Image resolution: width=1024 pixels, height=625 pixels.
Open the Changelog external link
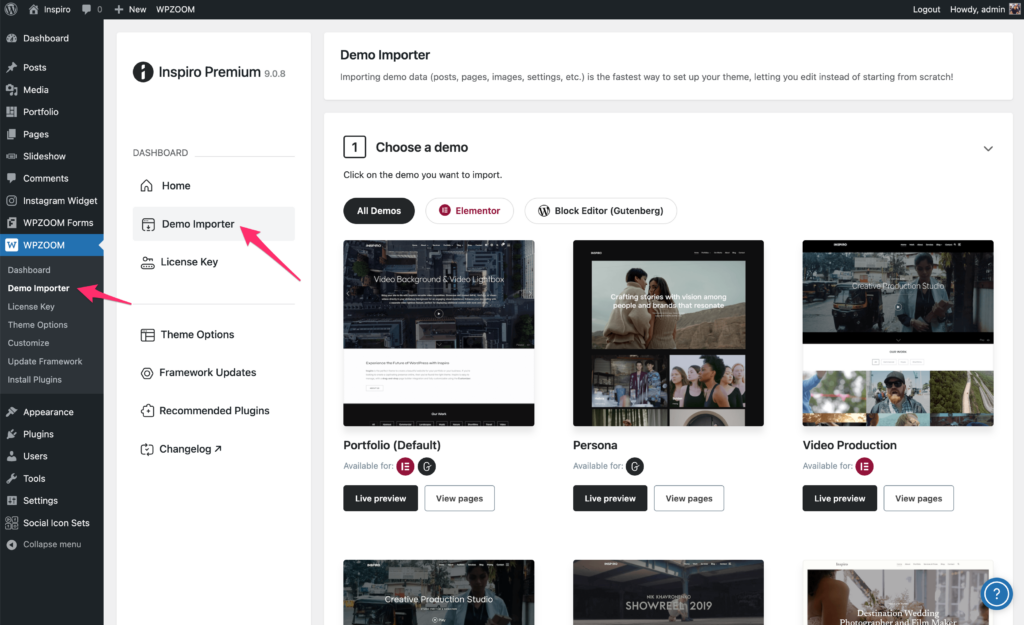pos(190,449)
